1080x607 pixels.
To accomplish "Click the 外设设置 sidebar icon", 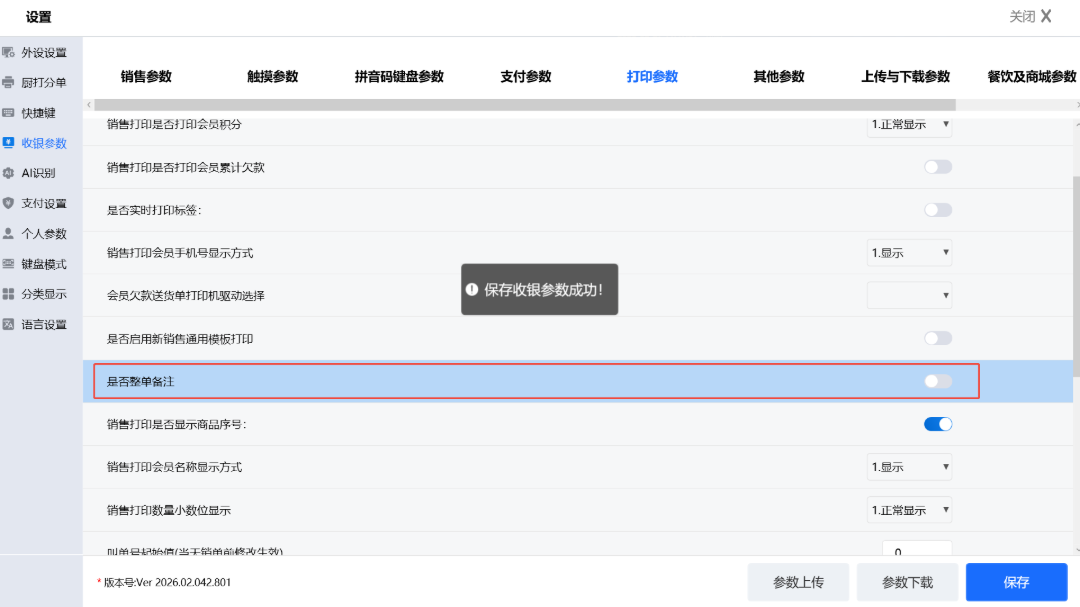I will point(9,52).
